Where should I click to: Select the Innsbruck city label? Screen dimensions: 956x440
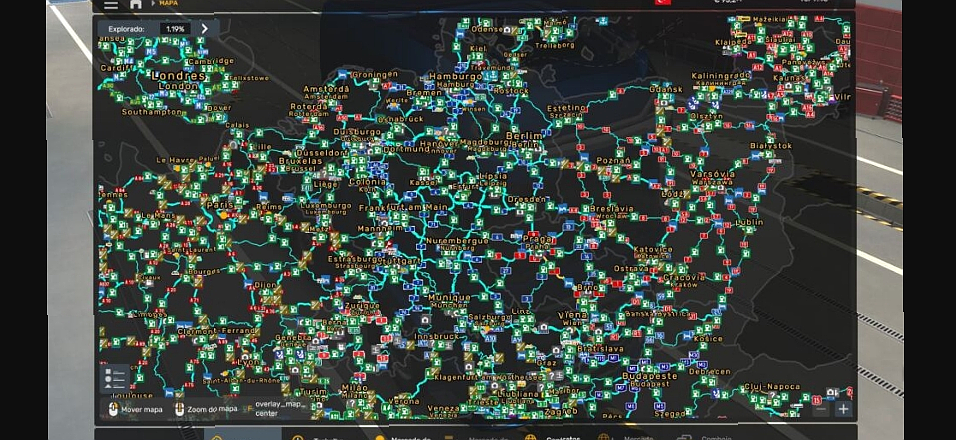[x=437, y=336]
